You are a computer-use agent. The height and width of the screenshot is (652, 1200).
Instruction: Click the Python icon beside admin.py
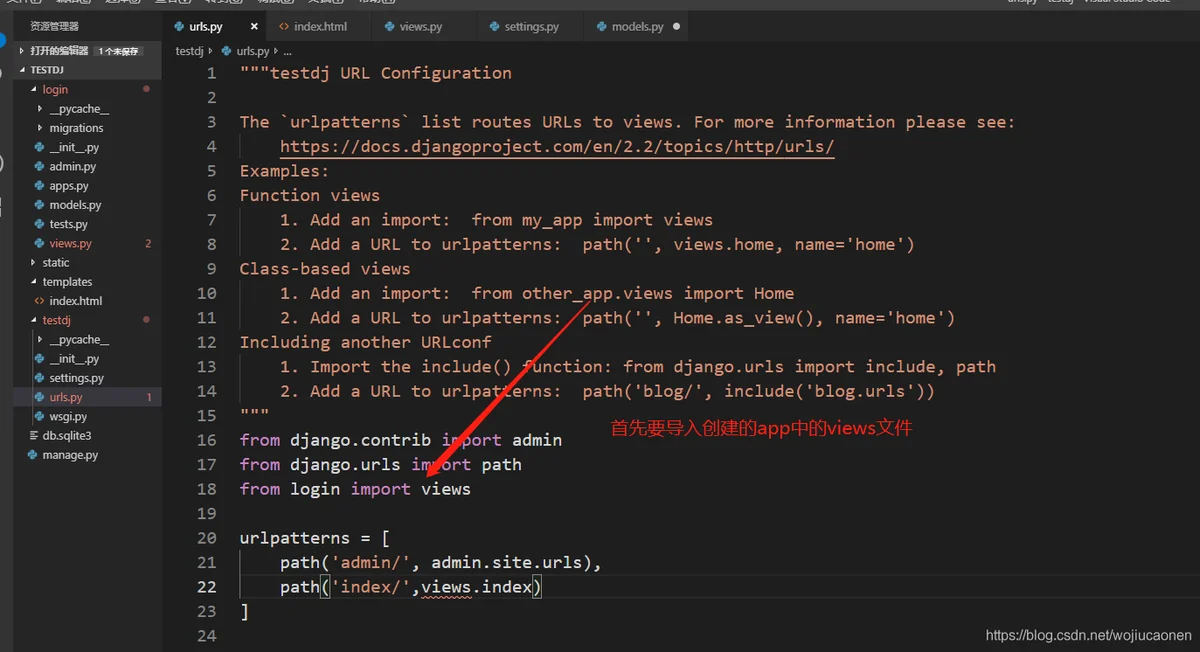pos(39,167)
